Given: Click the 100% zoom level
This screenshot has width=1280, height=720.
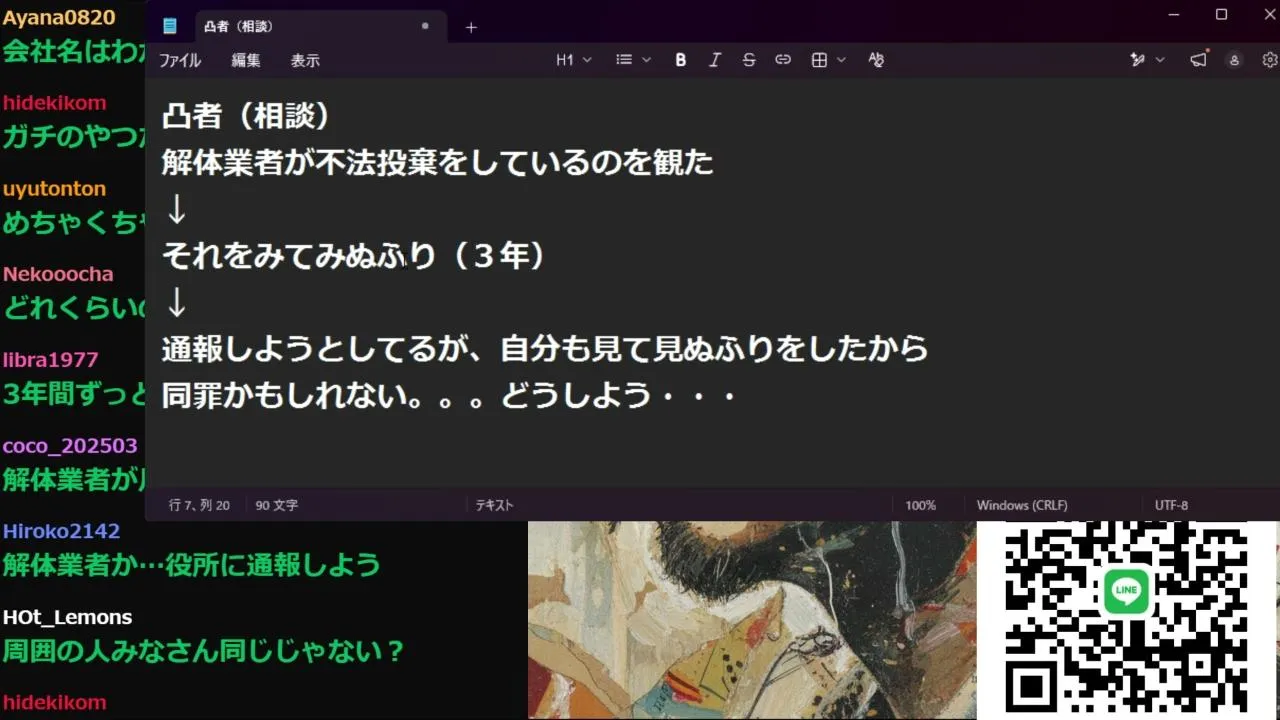Looking at the screenshot, I should pyautogui.click(x=920, y=505).
